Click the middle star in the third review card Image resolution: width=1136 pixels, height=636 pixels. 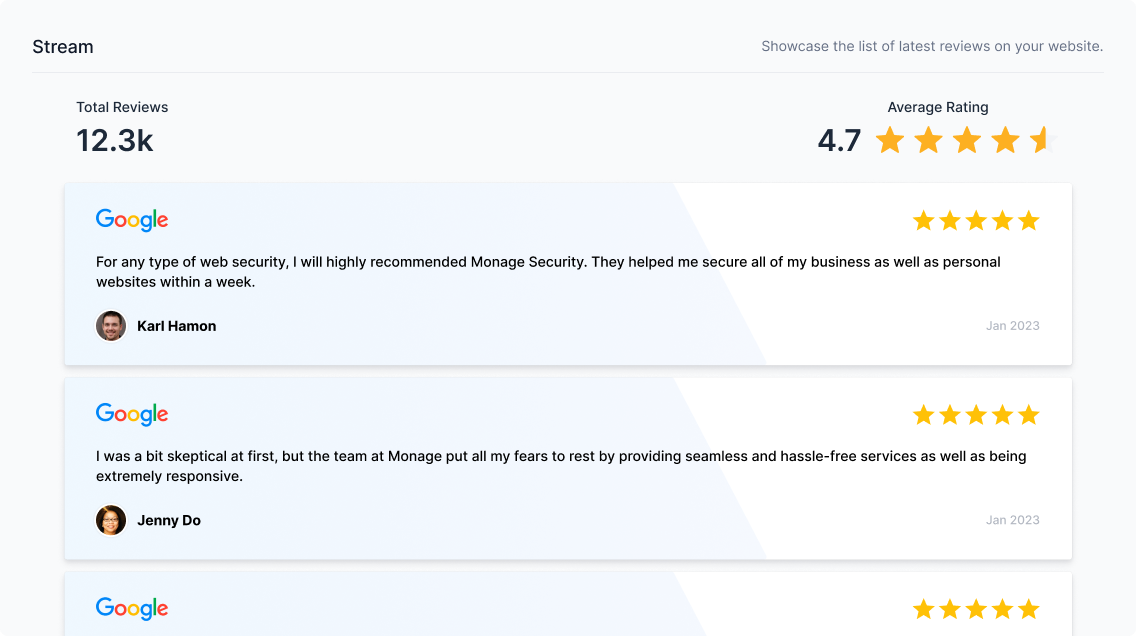click(x=976, y=608)
